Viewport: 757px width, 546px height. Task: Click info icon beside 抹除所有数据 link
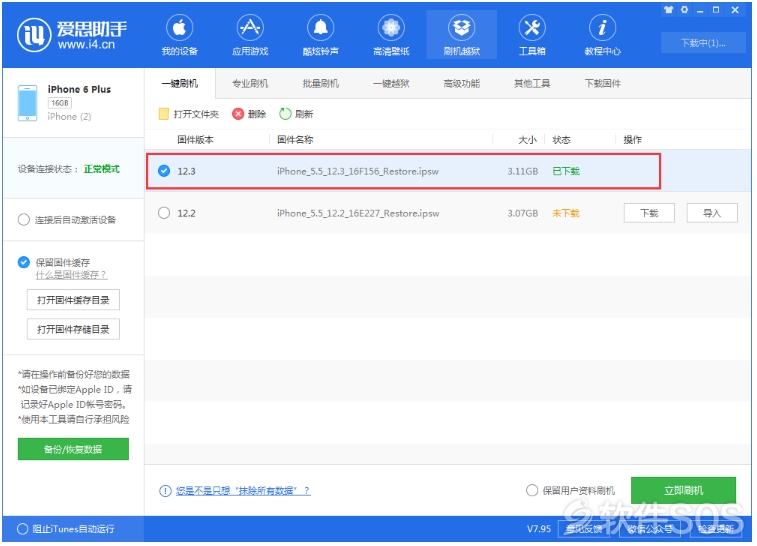point(165,491)
